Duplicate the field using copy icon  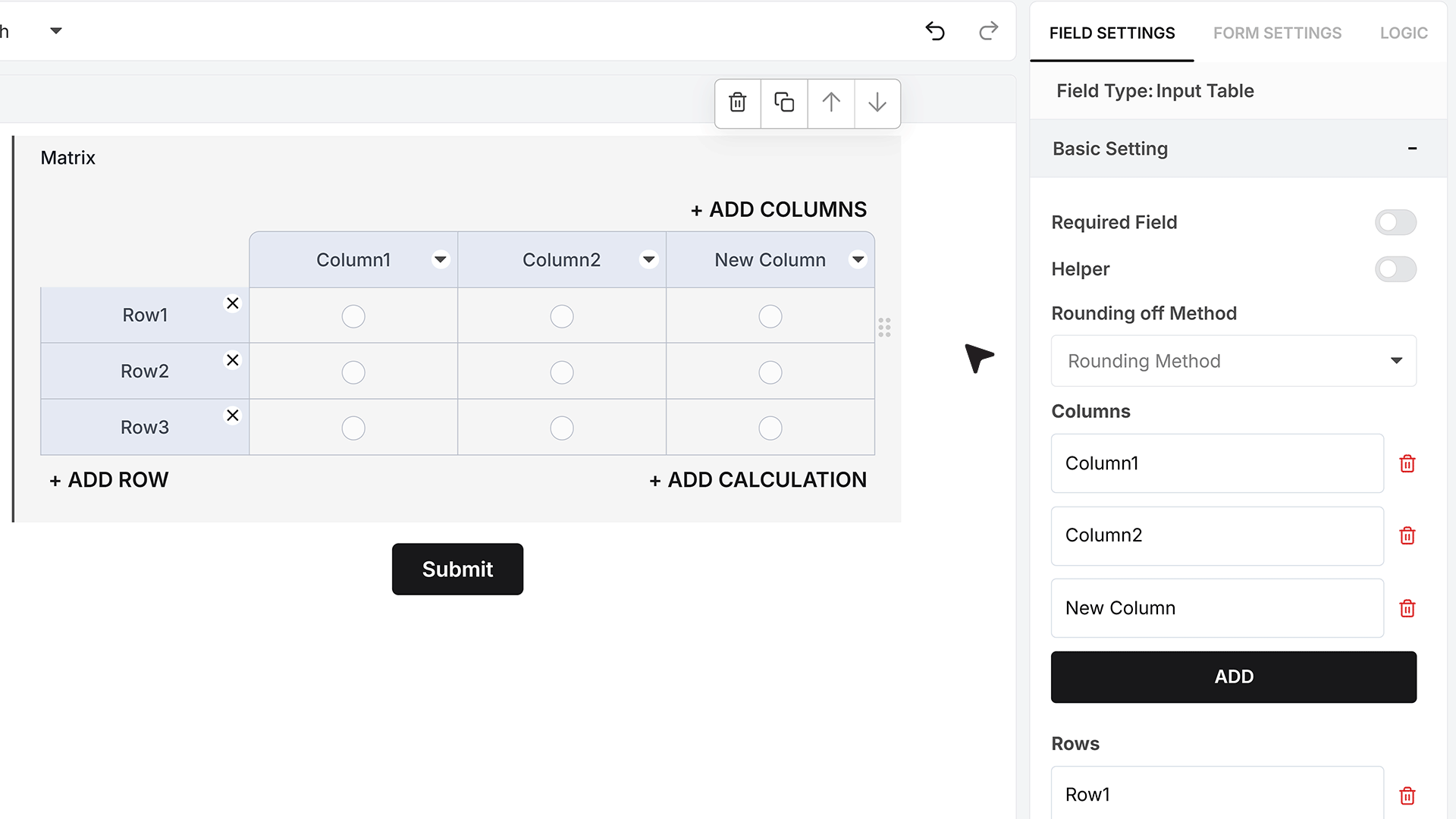pyautogui.click(x=784, y=103)
